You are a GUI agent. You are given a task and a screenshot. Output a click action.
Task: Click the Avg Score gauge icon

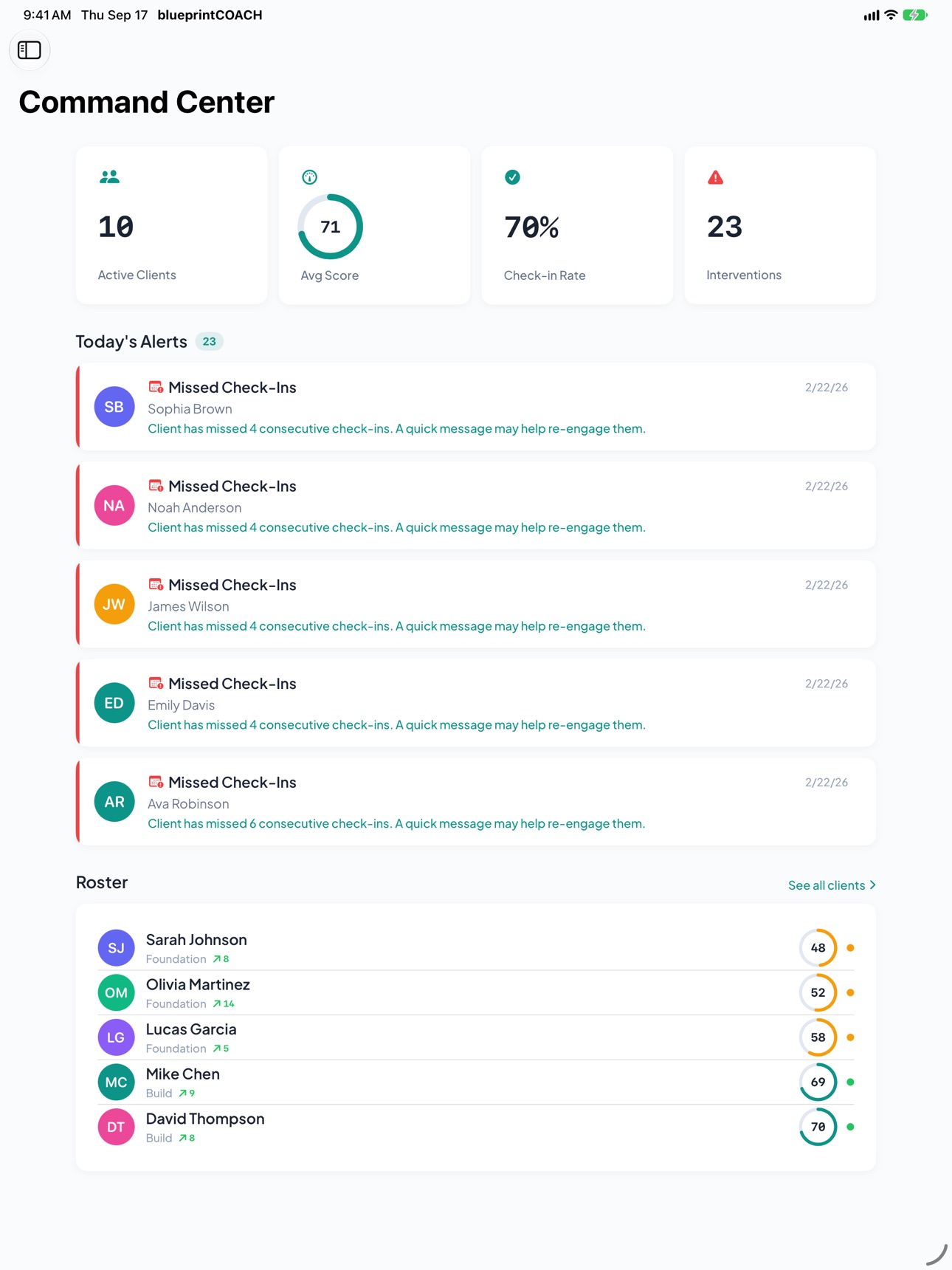310,177
